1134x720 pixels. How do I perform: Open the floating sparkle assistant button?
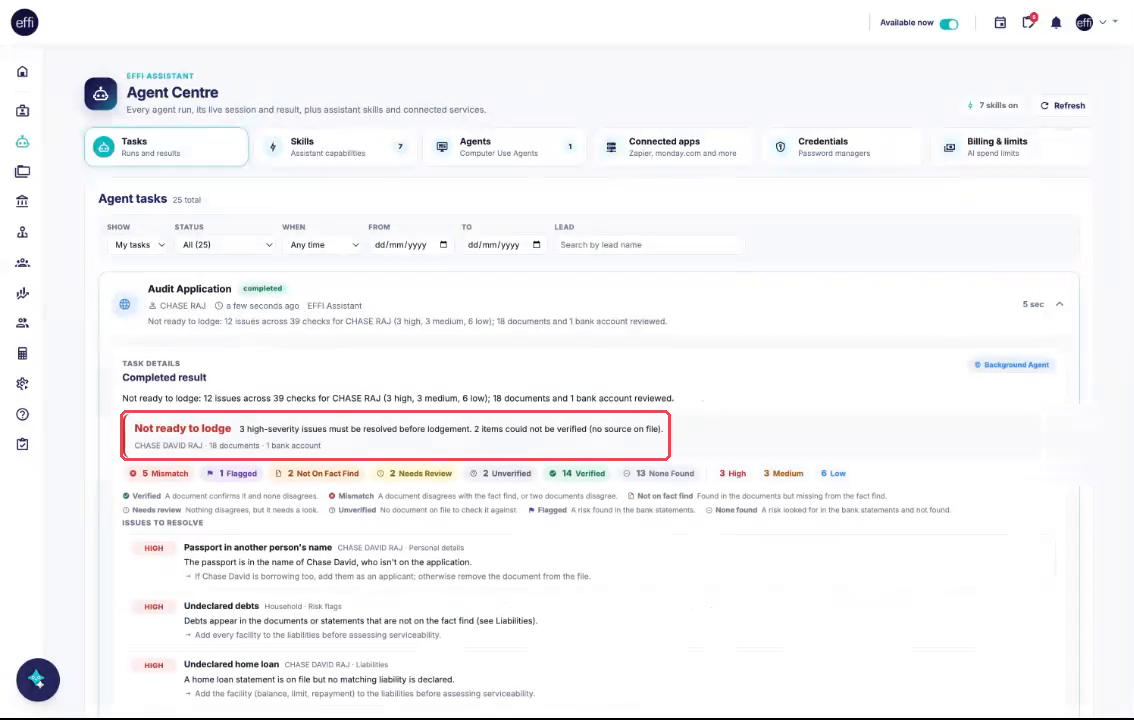click(38, 680)
